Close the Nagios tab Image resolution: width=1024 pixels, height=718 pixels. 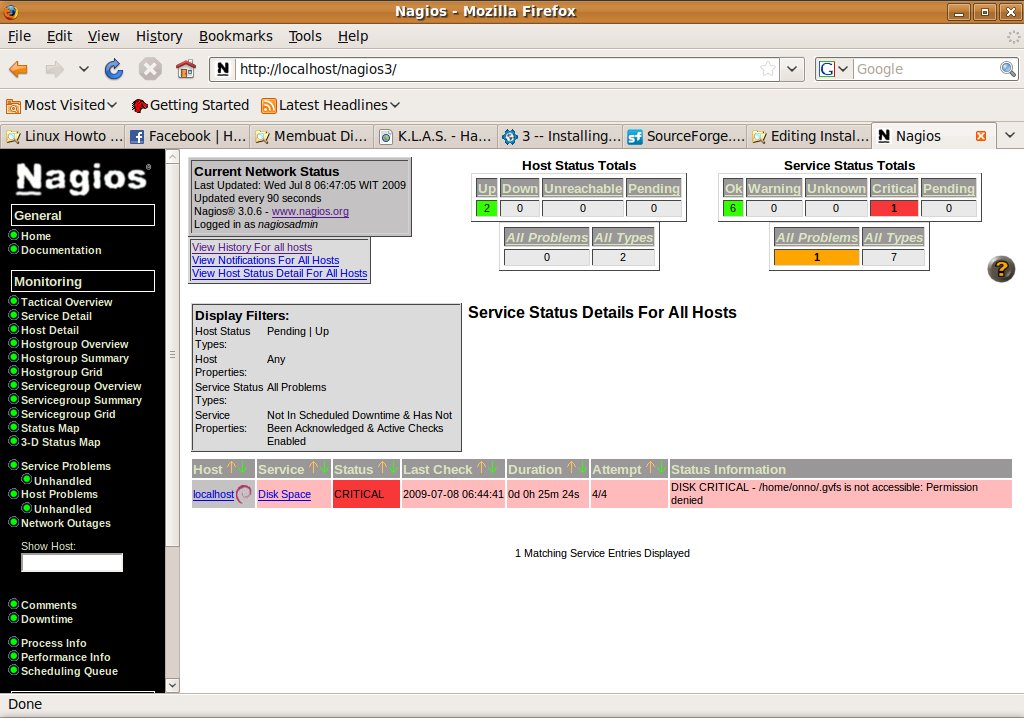[x=980, y=136]
